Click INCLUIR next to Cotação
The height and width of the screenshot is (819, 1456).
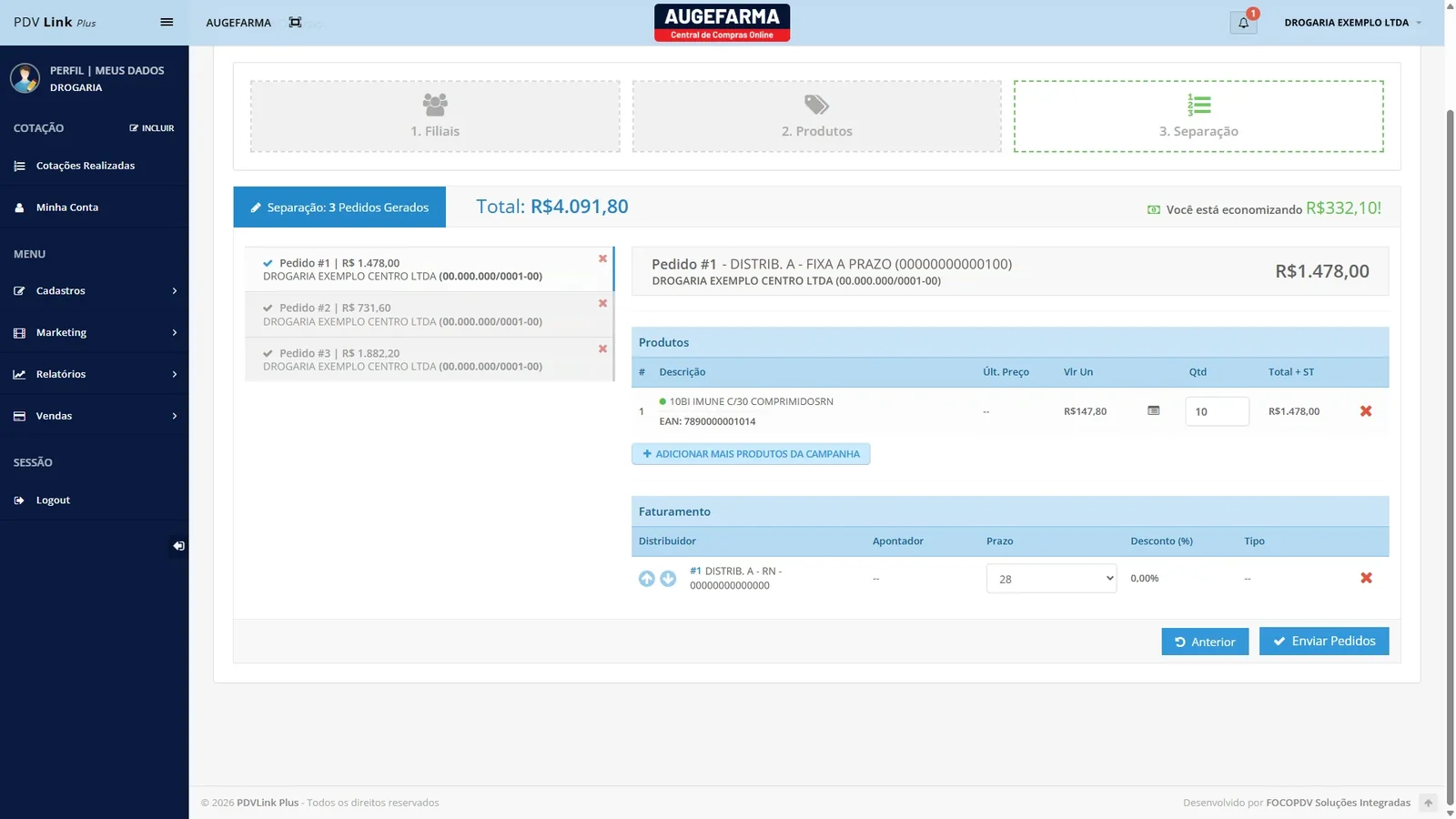(x=152, y=128)
